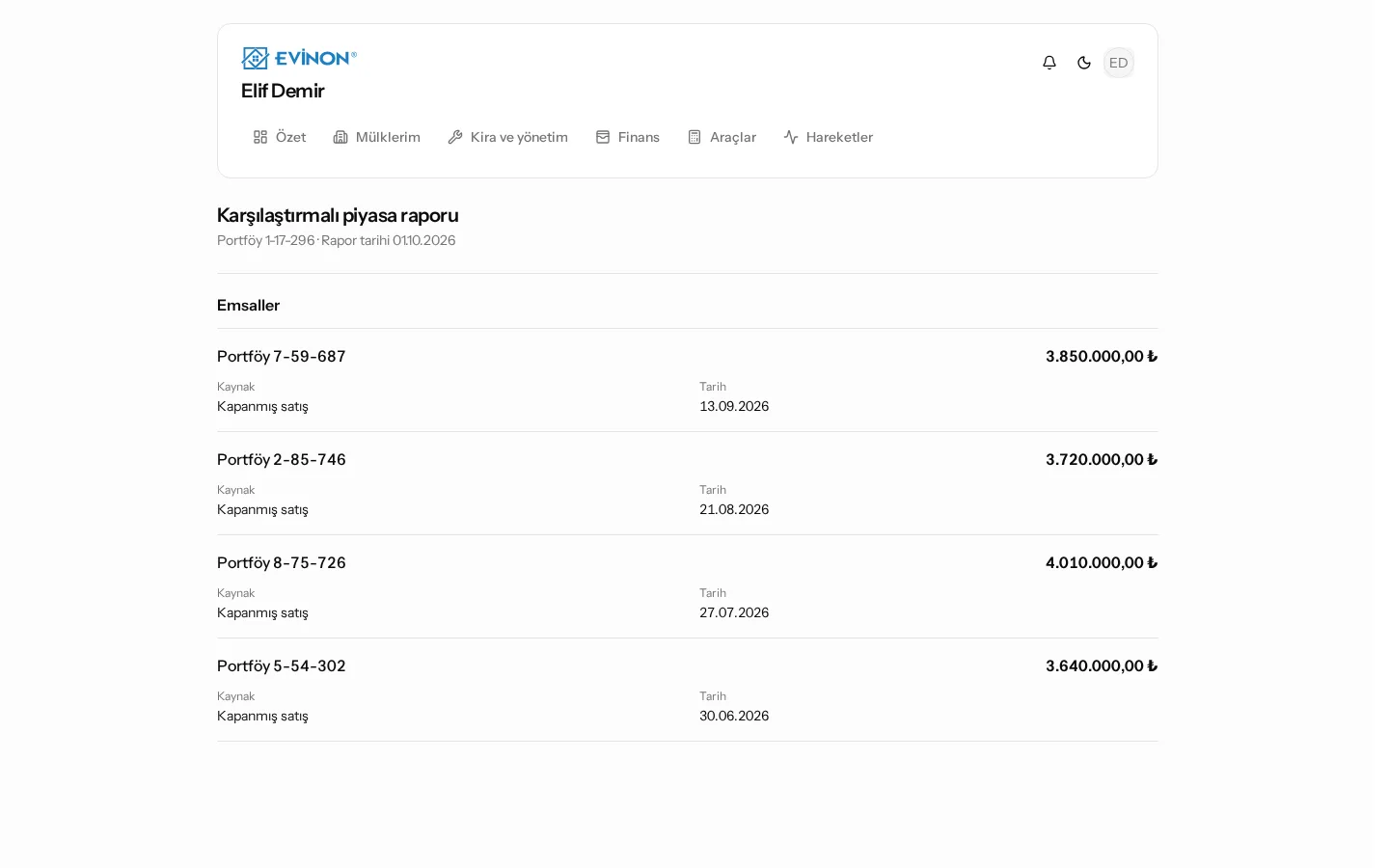Select Portföy 2-85-746 entry
Screen dimensions: 1389x868
282,460
